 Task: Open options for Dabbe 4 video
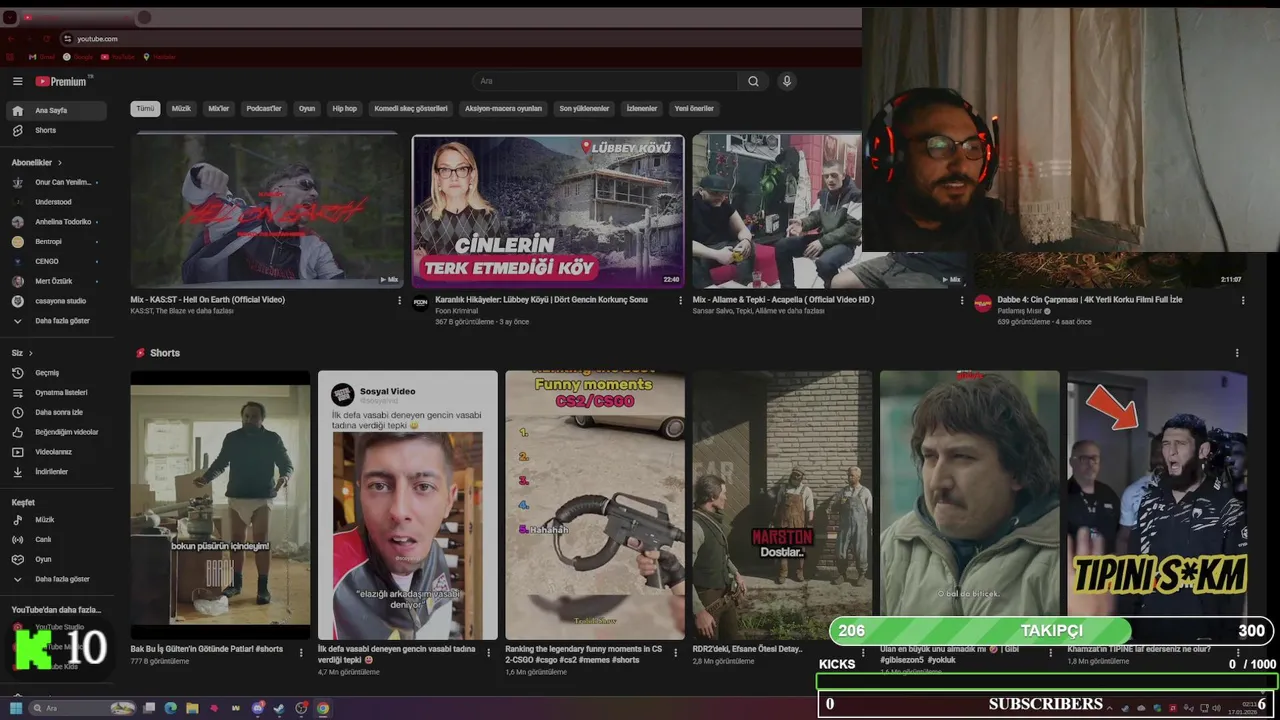click(1243, 300)
